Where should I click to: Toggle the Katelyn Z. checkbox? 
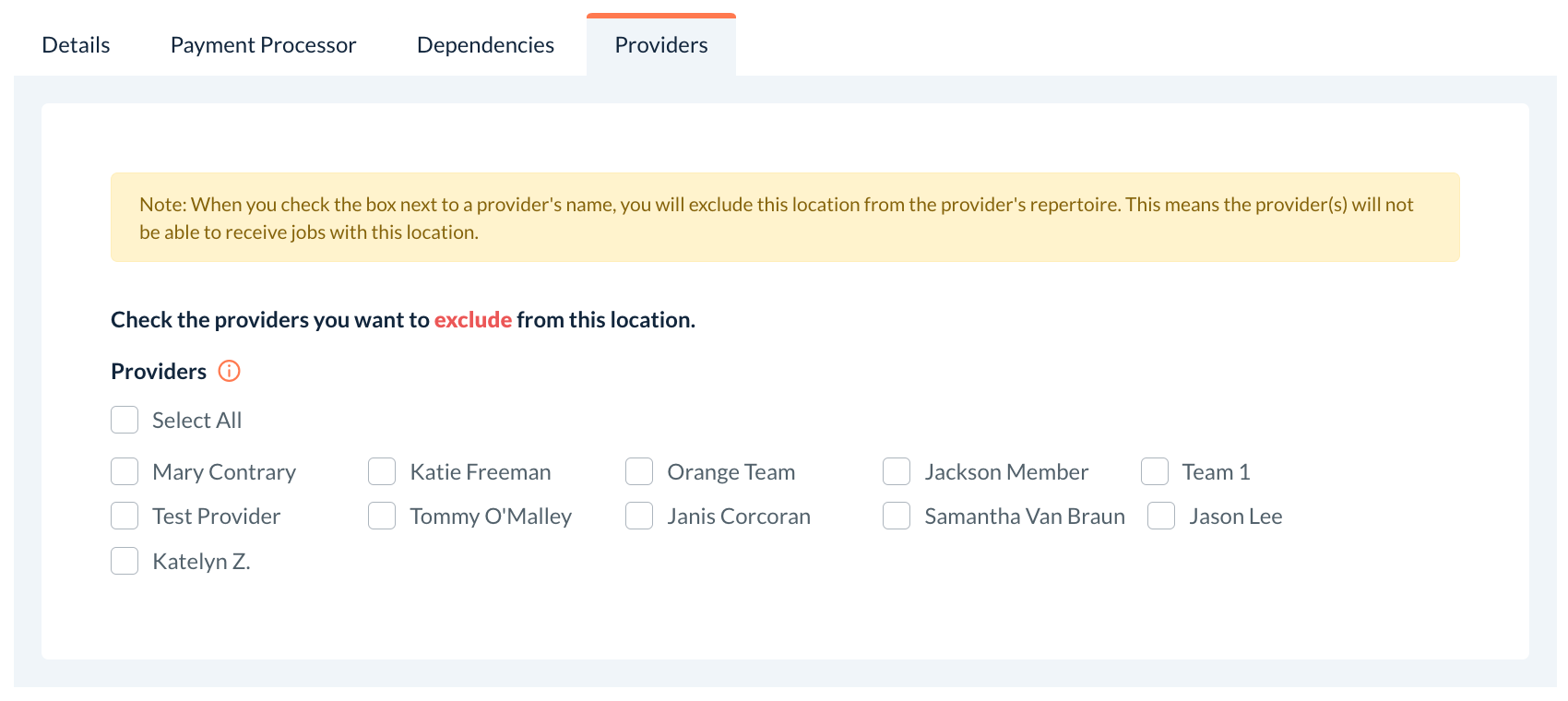125,561
